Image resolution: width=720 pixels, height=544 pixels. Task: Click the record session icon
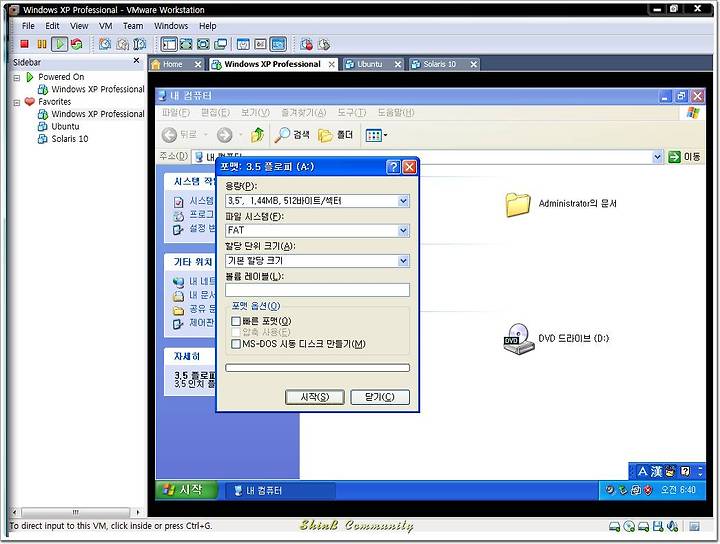point(306,44)
